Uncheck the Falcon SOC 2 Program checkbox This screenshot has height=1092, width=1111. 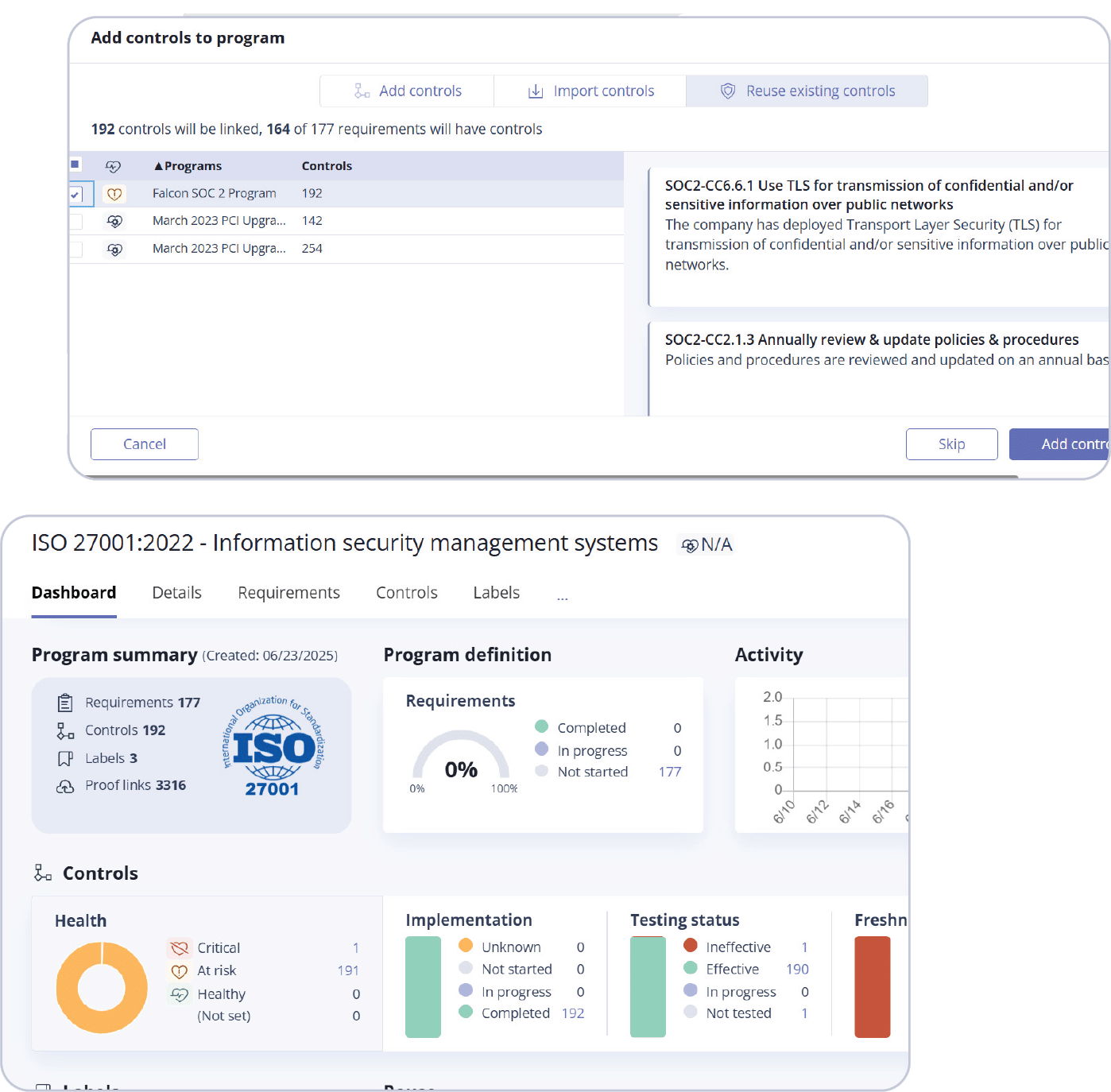click(75, 194)
